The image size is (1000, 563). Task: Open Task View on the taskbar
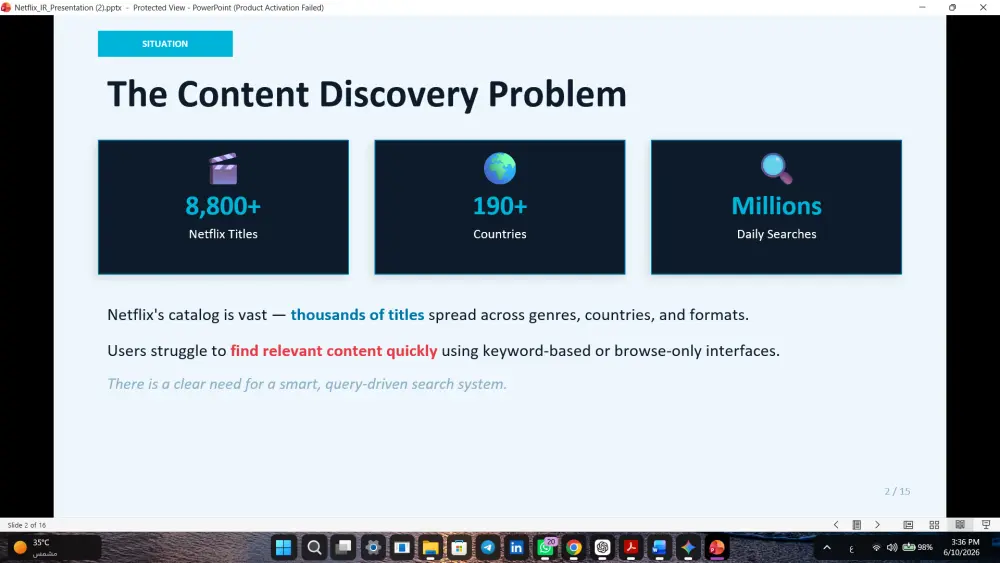pyautogui.click(x=344, y=547)
